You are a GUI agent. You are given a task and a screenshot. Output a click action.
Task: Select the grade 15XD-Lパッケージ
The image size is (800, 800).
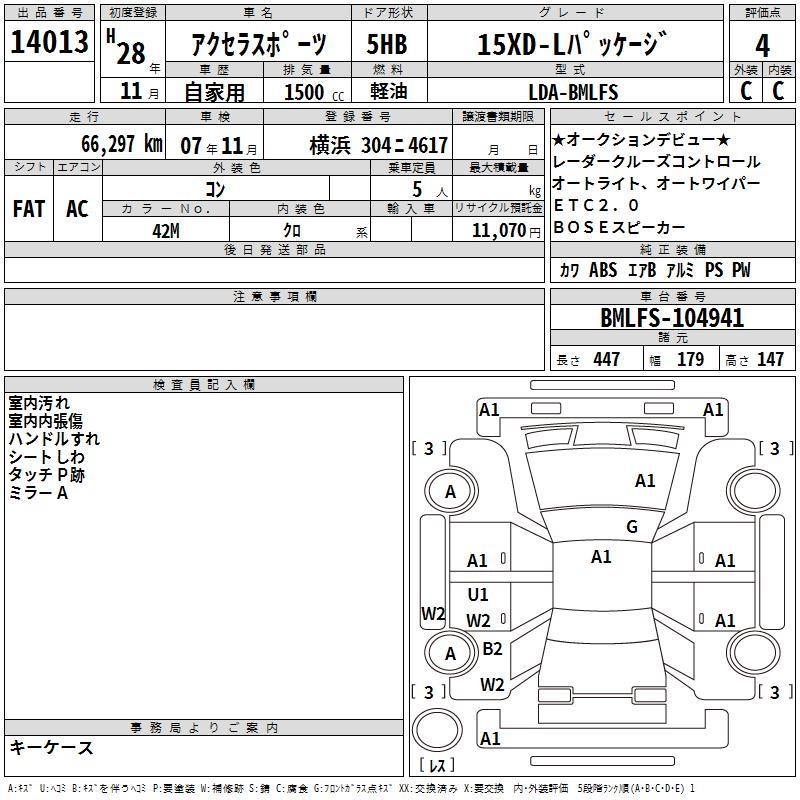point(572,44)
